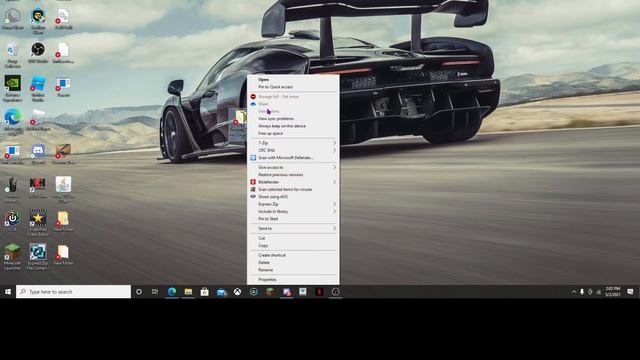Viewport: 640px width, 360px height.
Task: Select the VideoPad Video Editor desktop icon
Action: click(x=38, y=223)
